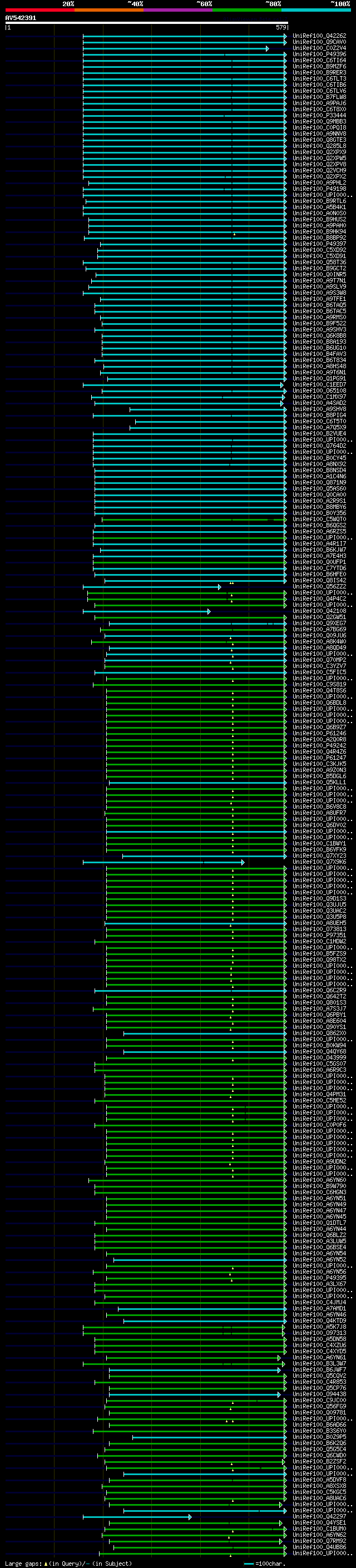
Task: Select label UniRef100_Q2VCH9
Action: (319, 170)
